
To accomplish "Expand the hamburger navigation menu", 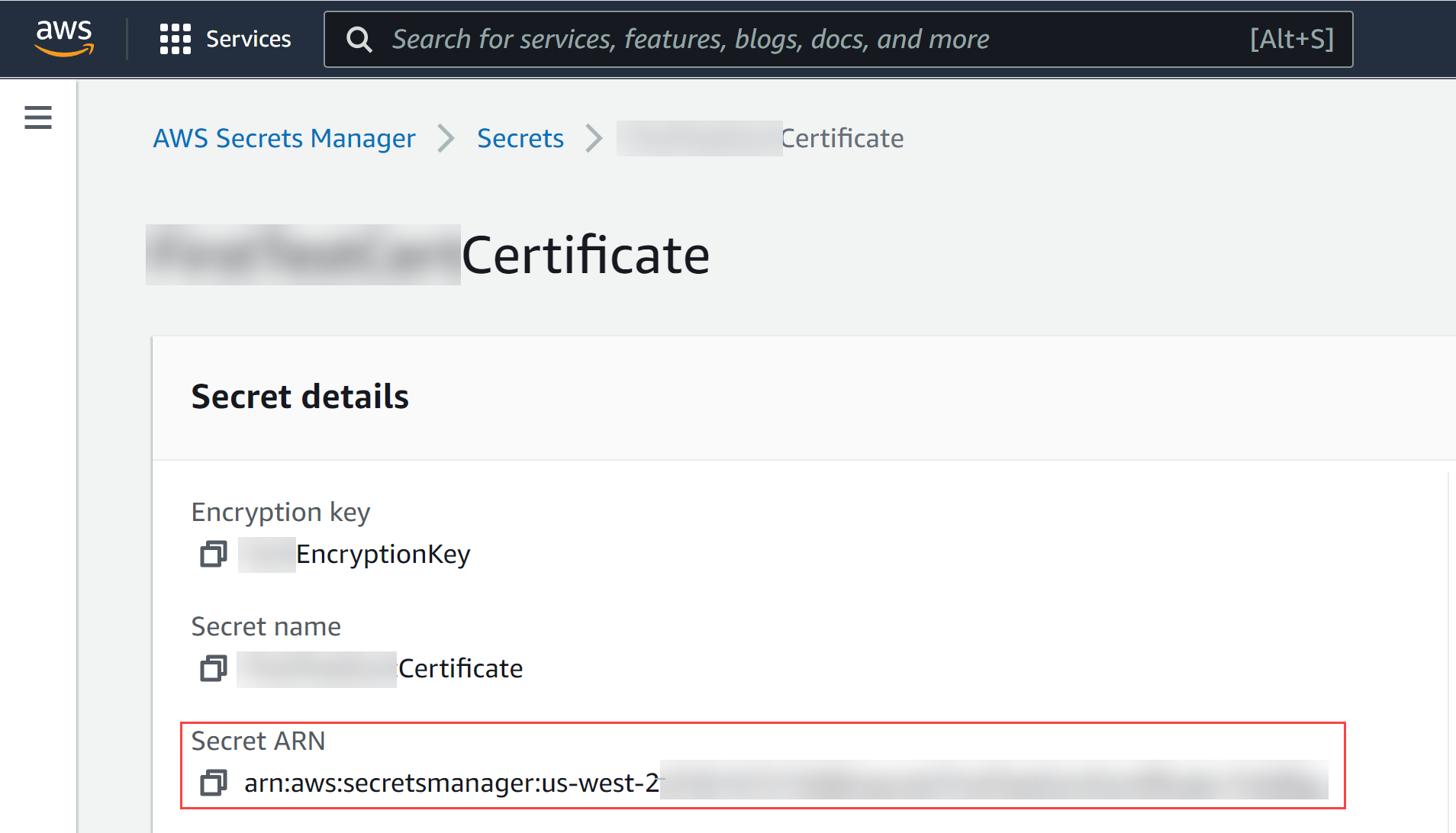I will [x=38, y=117].
